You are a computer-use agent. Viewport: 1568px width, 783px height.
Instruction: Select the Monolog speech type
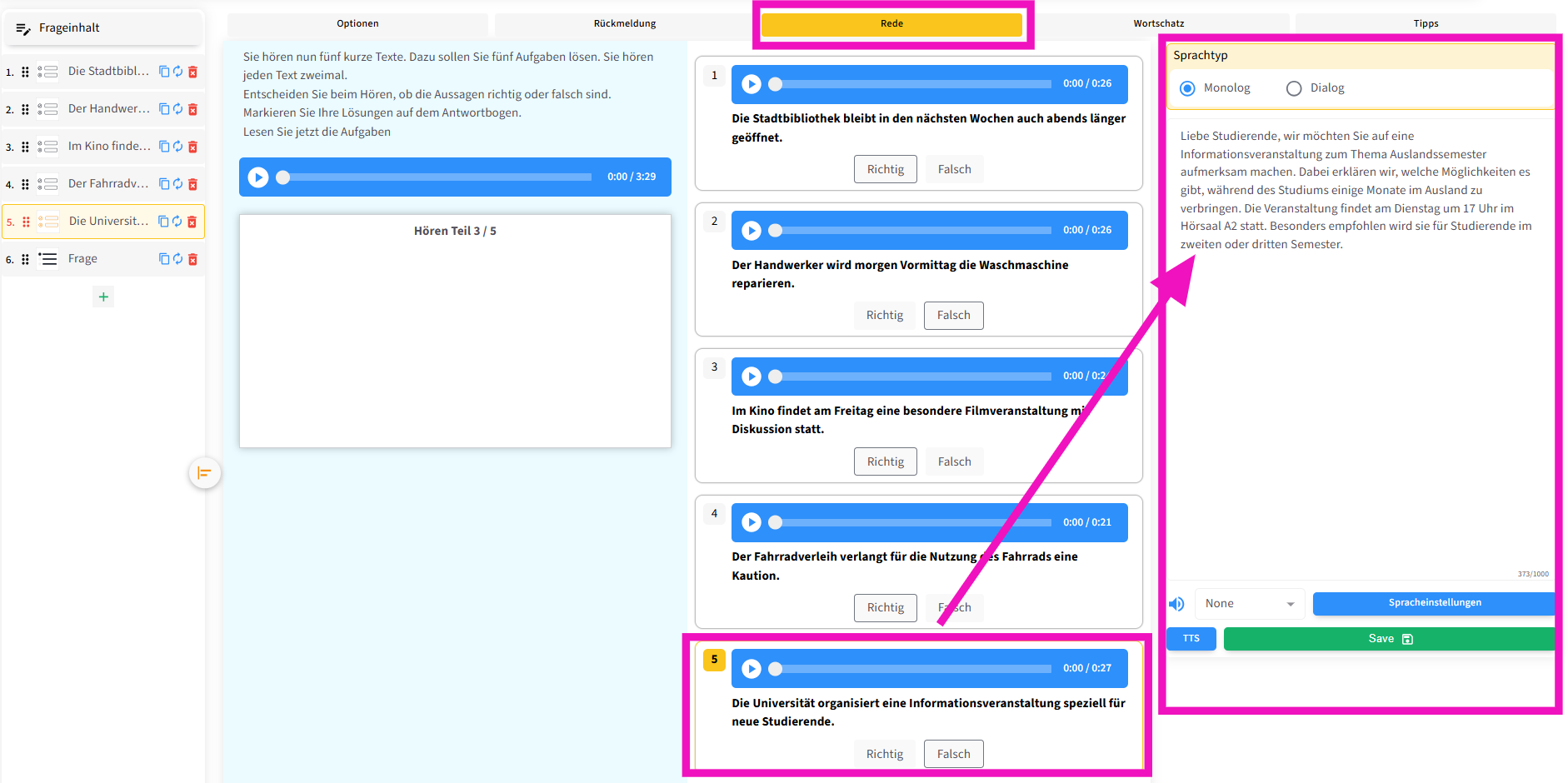tap(1188, 88)
